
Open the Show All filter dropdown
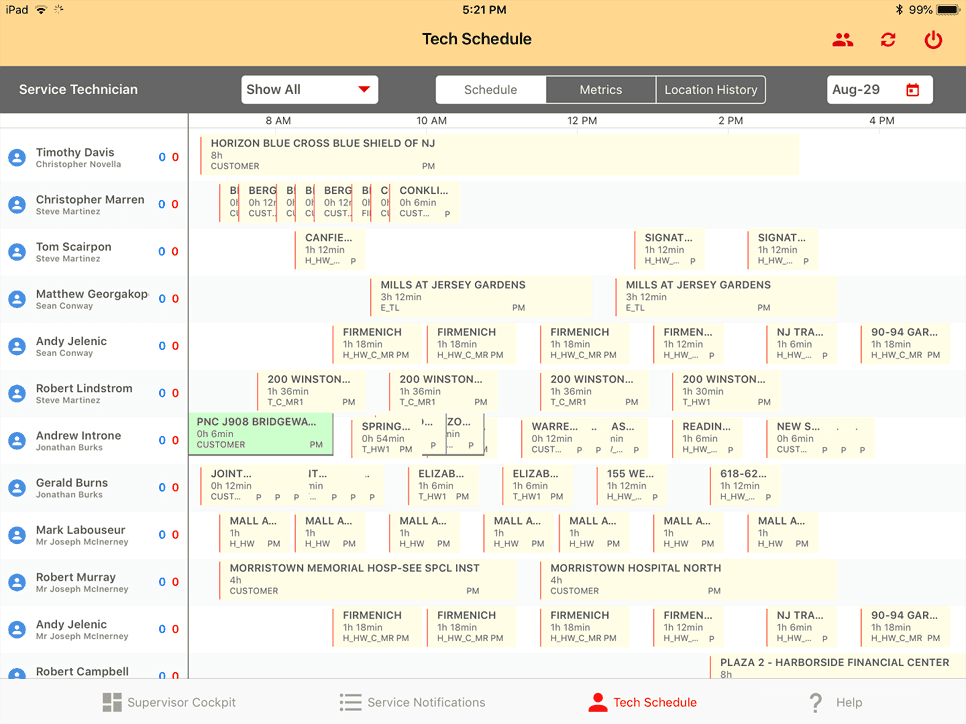(309, 90)
